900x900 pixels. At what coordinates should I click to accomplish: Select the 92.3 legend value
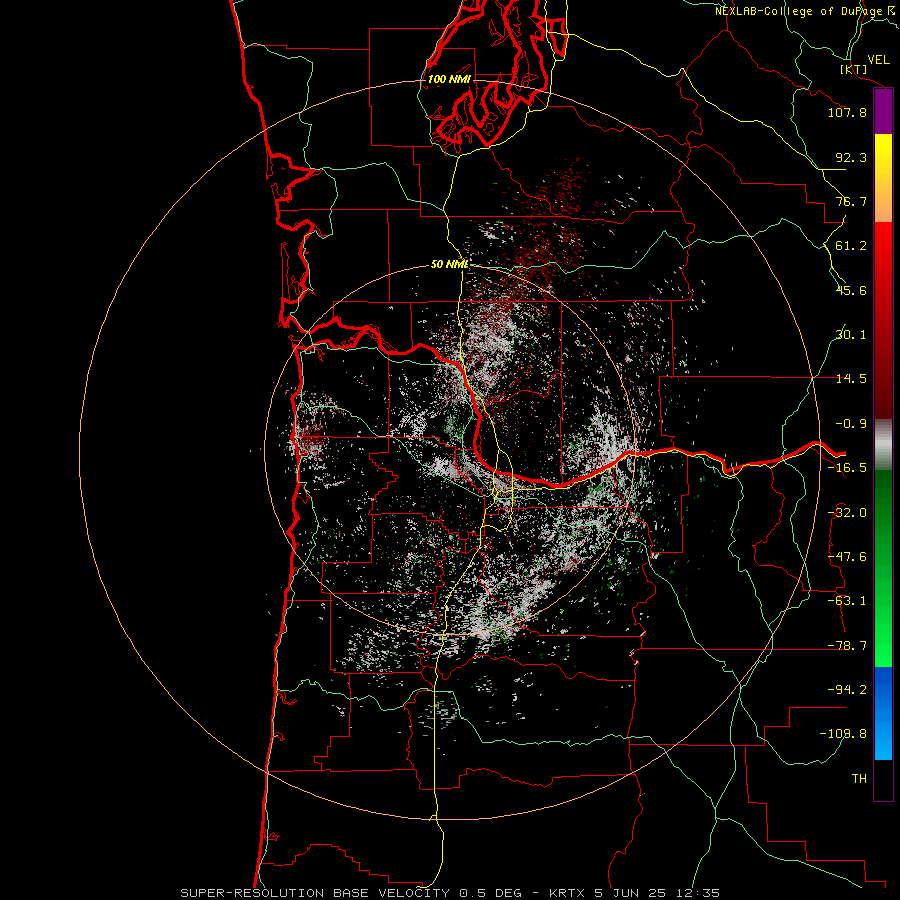[851, 157]
